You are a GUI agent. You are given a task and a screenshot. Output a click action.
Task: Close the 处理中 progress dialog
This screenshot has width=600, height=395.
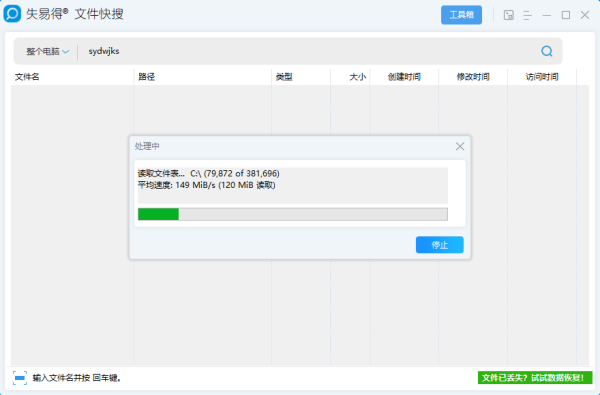(460, 146)
